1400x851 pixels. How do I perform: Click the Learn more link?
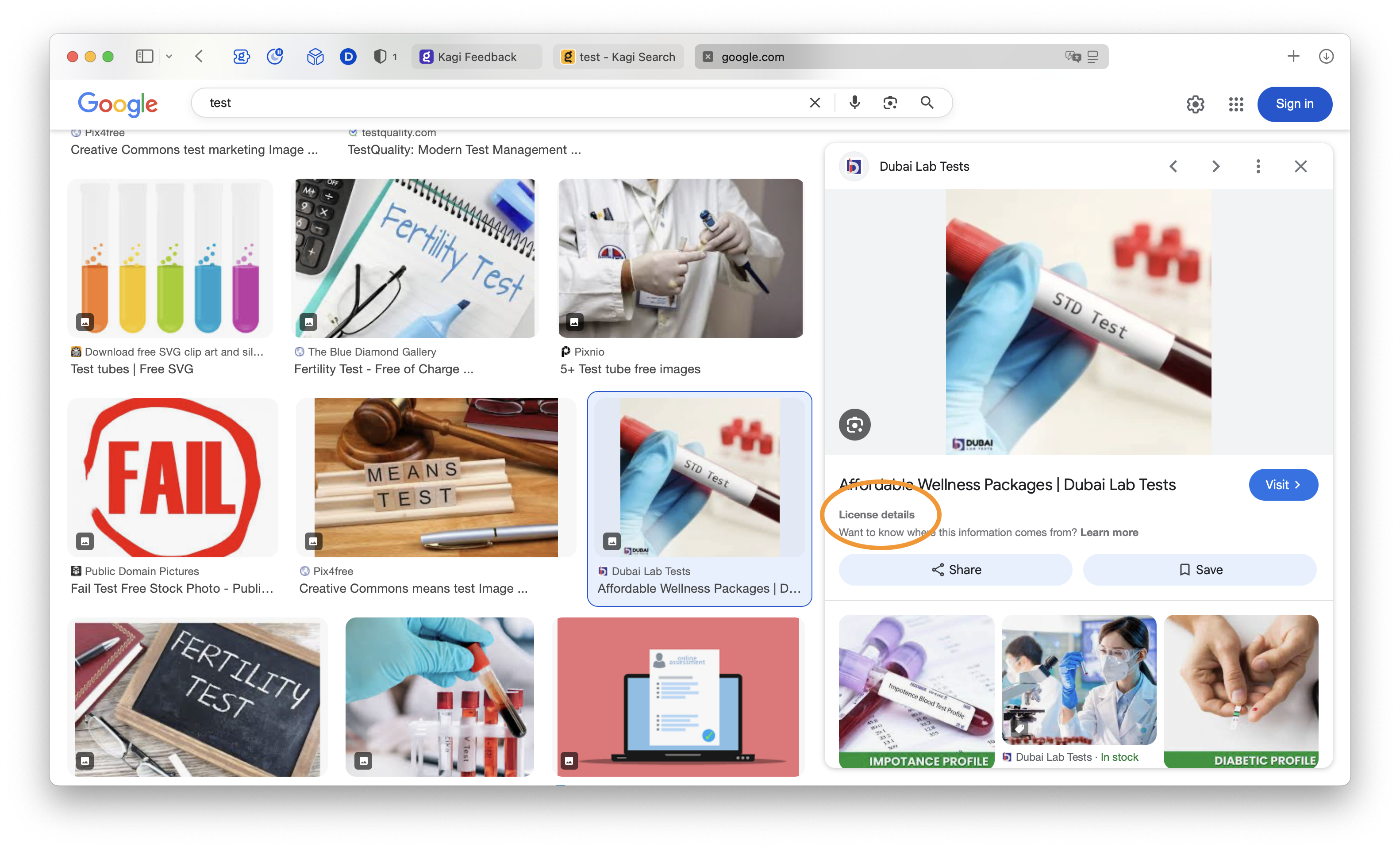(1108, 532)
